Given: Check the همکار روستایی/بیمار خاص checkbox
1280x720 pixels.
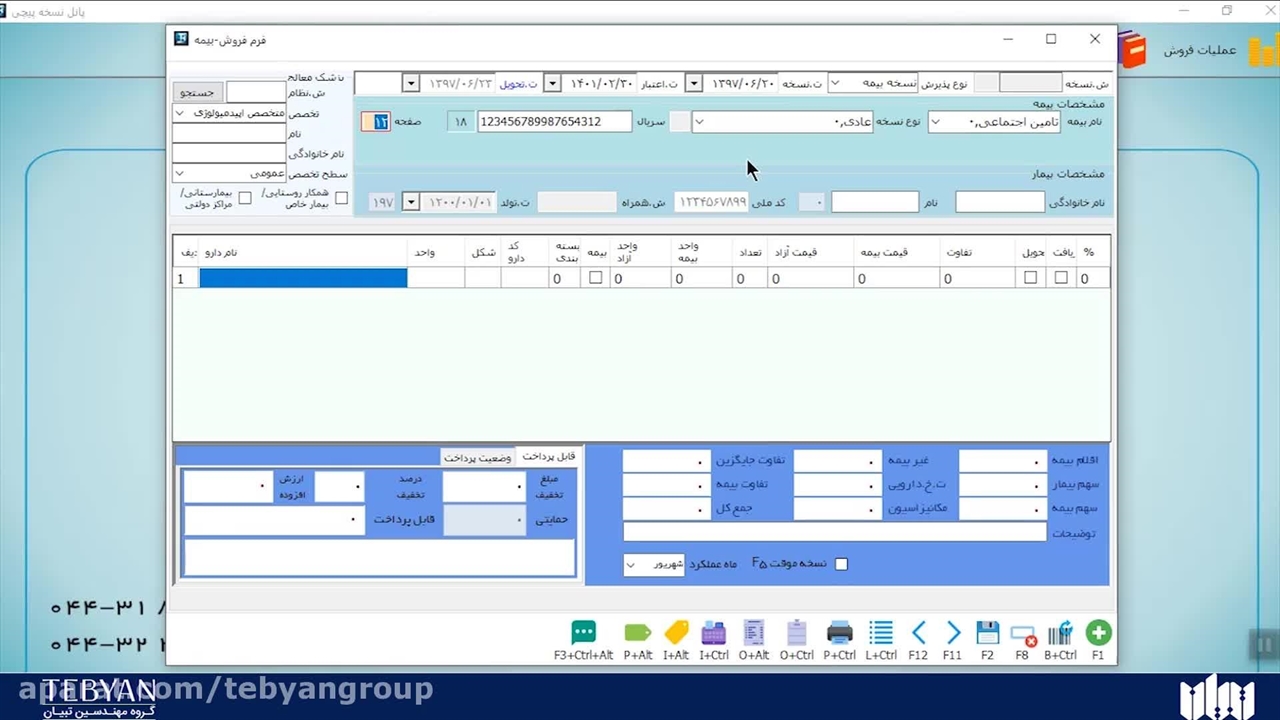Looking at the screenshot, I should click(341, 198).
